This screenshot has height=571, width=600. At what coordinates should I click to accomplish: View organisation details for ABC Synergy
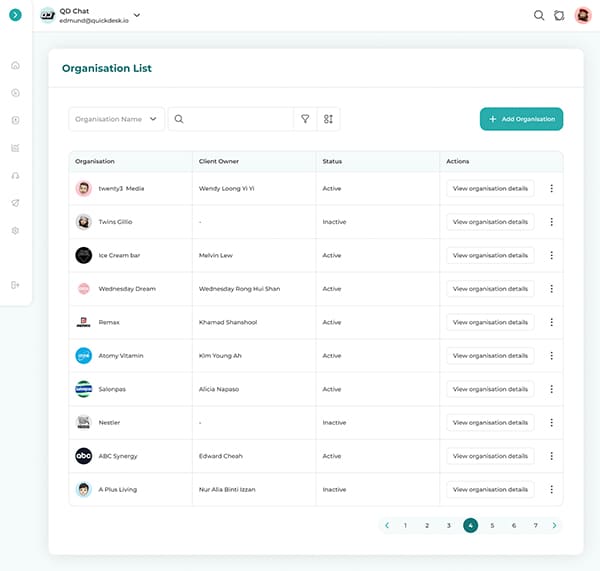pyautogui.click(x=490, y=456)
